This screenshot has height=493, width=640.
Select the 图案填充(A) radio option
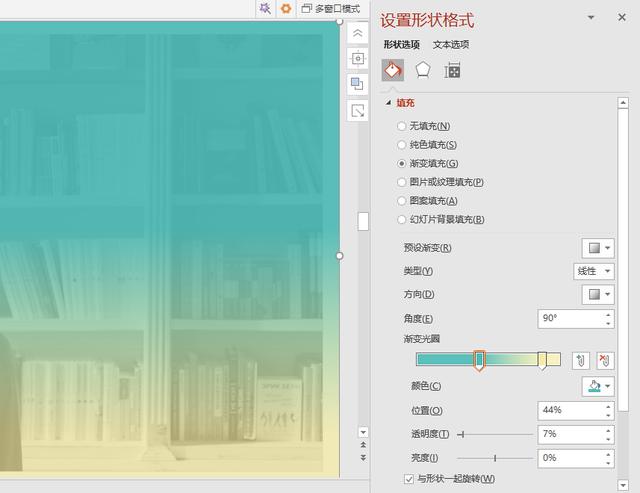point(402,201)
